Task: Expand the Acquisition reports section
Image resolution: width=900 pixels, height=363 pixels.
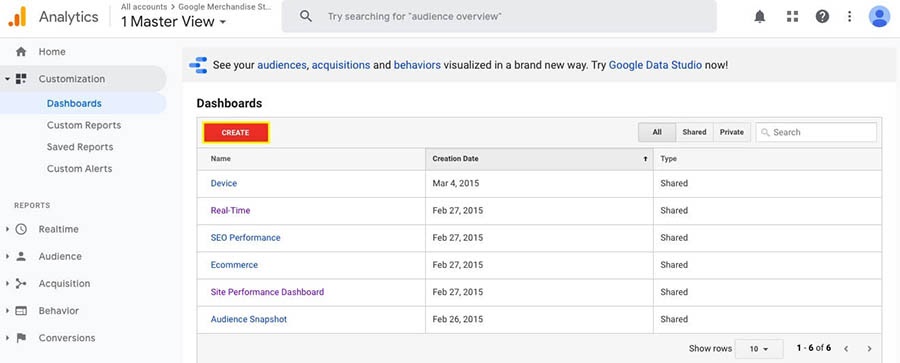Action: tap(7, 283)
